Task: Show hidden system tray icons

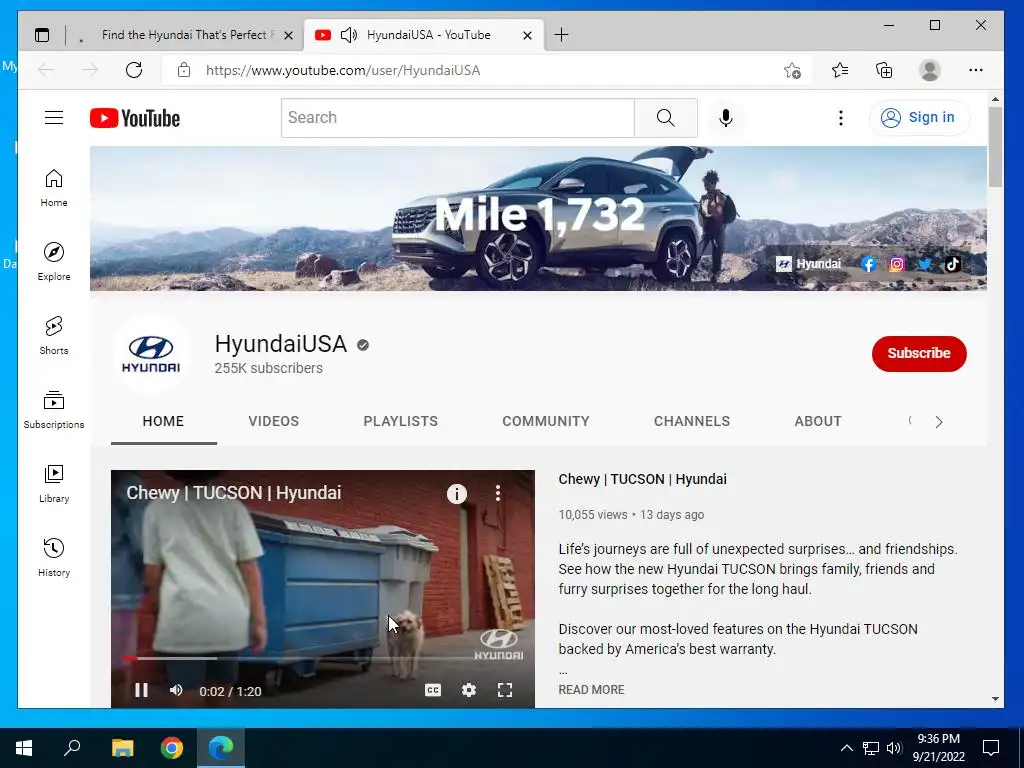Action: pyautogui.click(x=846, y=748)
